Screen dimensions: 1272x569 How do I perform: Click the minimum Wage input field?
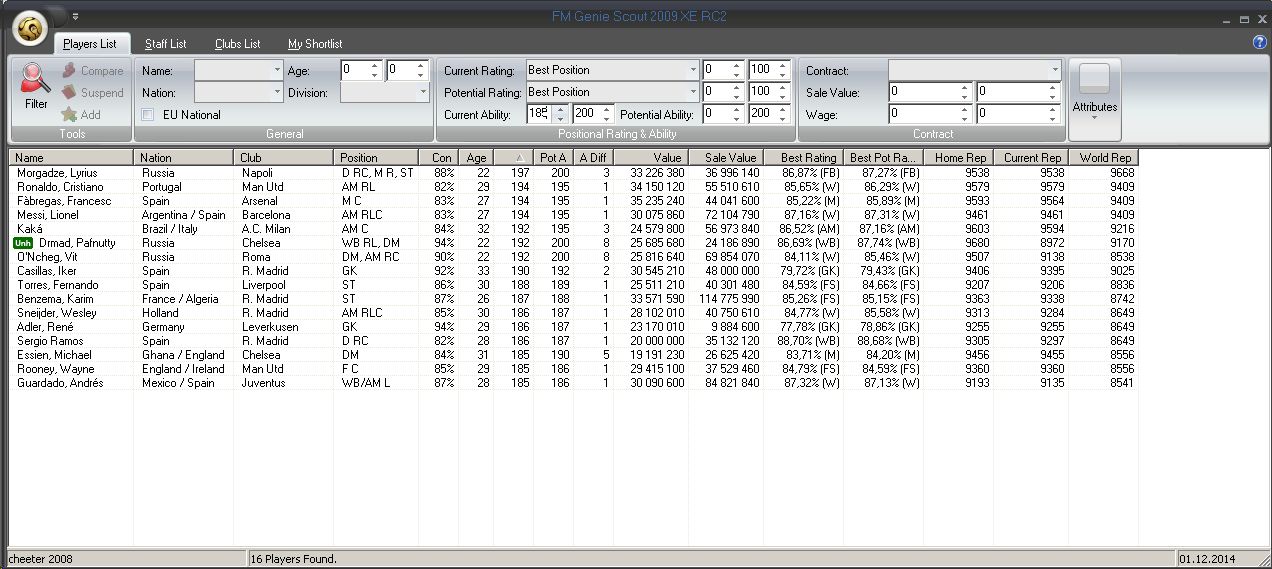928,114
